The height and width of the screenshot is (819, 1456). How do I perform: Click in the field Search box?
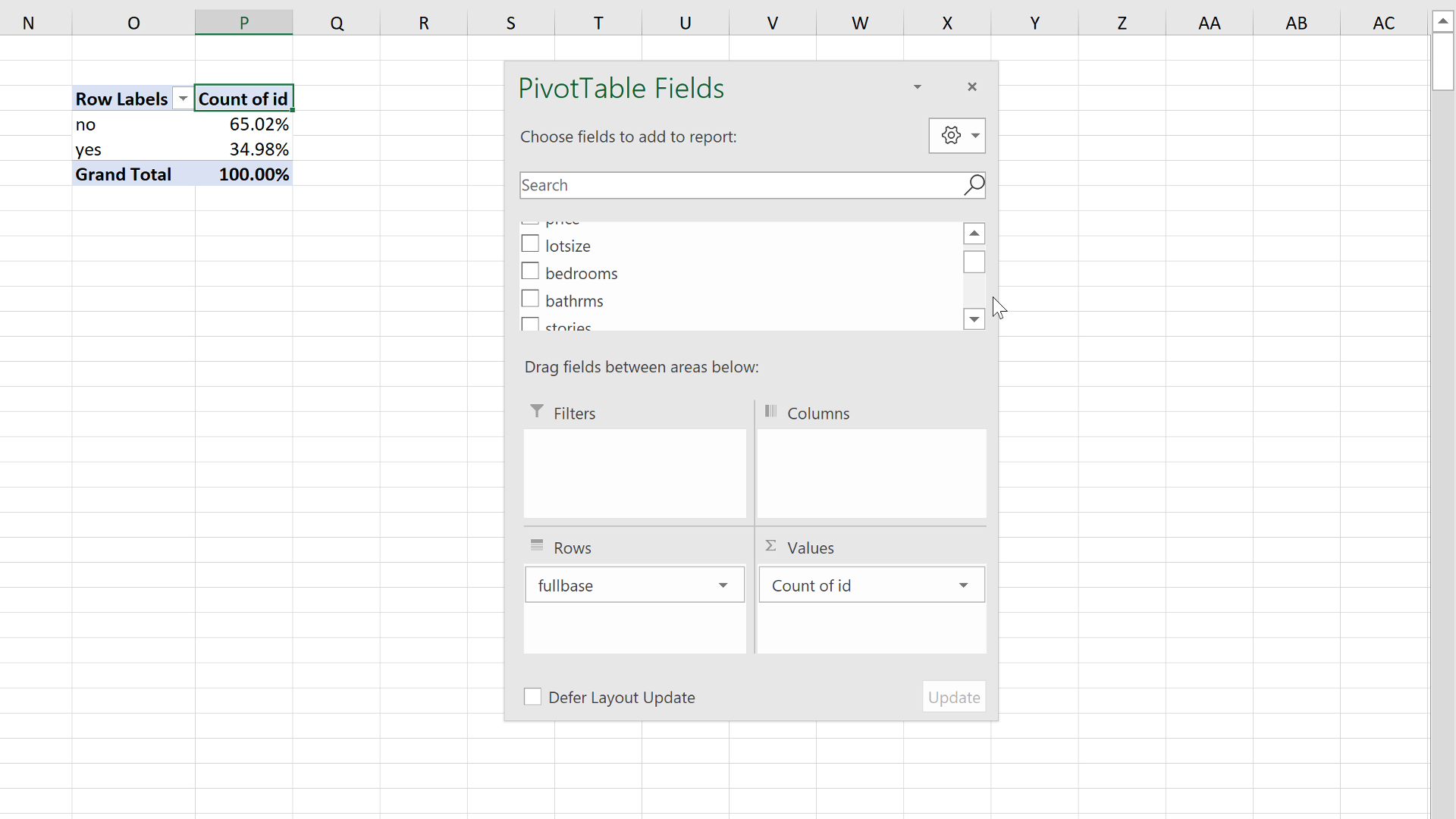[x=736, y=185]
